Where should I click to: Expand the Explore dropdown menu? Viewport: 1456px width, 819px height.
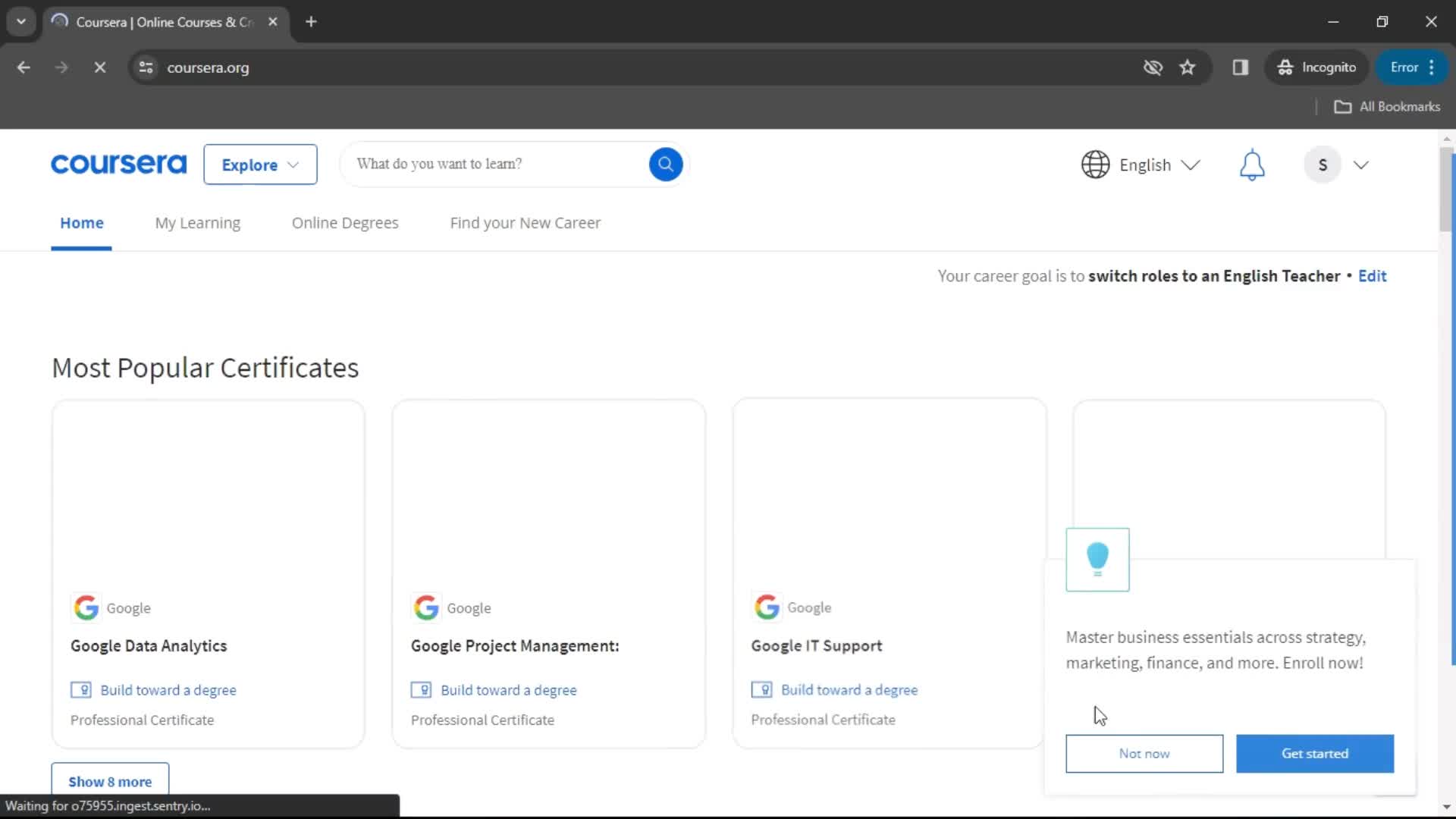click(259, 165)
